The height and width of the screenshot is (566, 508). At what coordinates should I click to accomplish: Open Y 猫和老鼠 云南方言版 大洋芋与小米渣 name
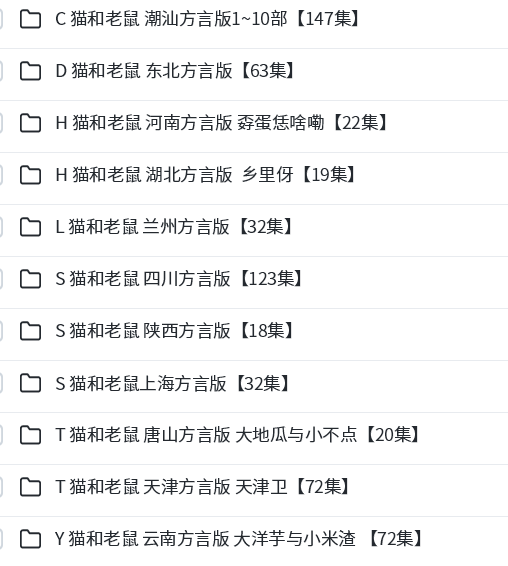click(239, 539)
